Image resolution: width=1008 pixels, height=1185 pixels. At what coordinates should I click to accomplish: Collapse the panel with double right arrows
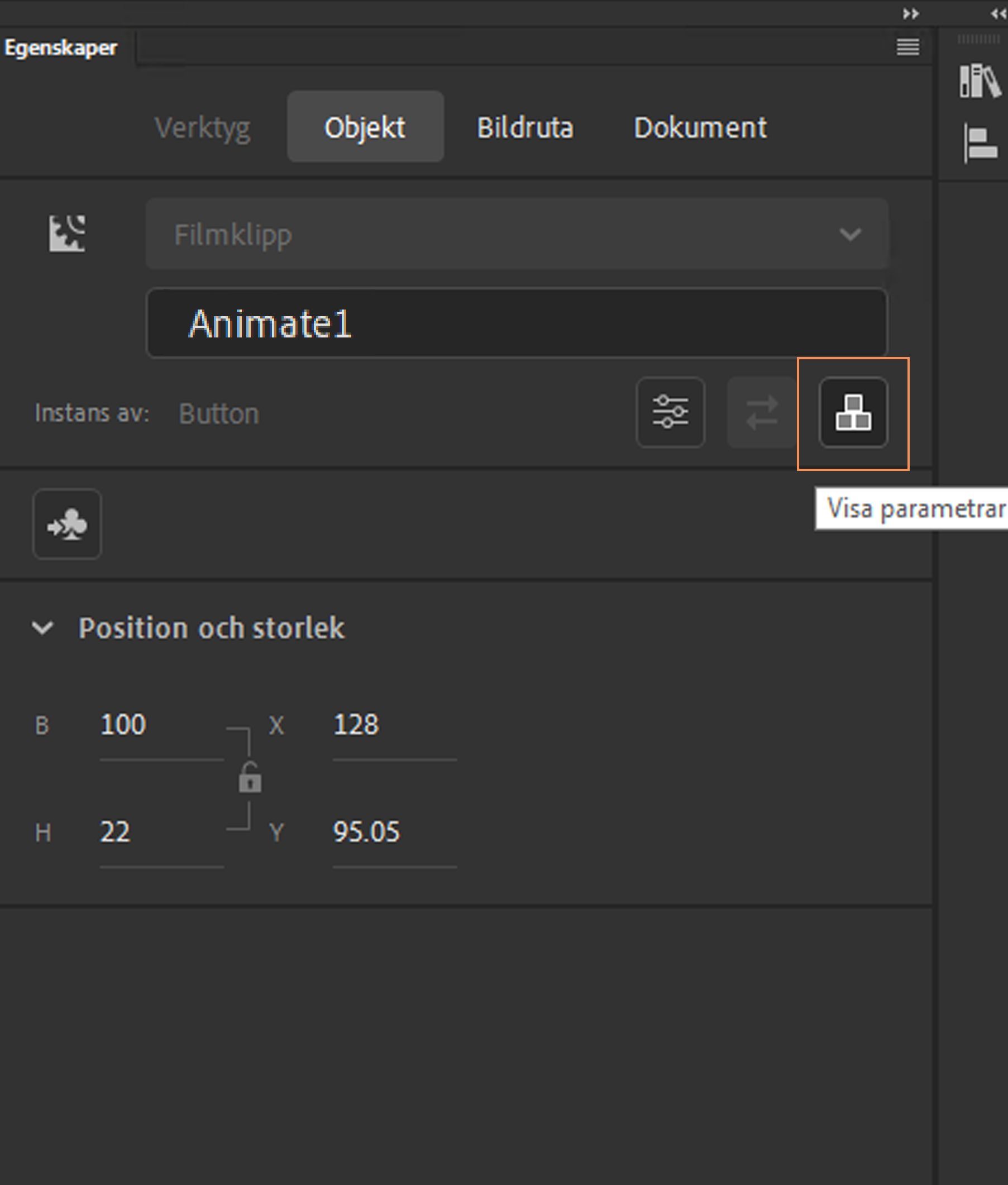point(911,14)
